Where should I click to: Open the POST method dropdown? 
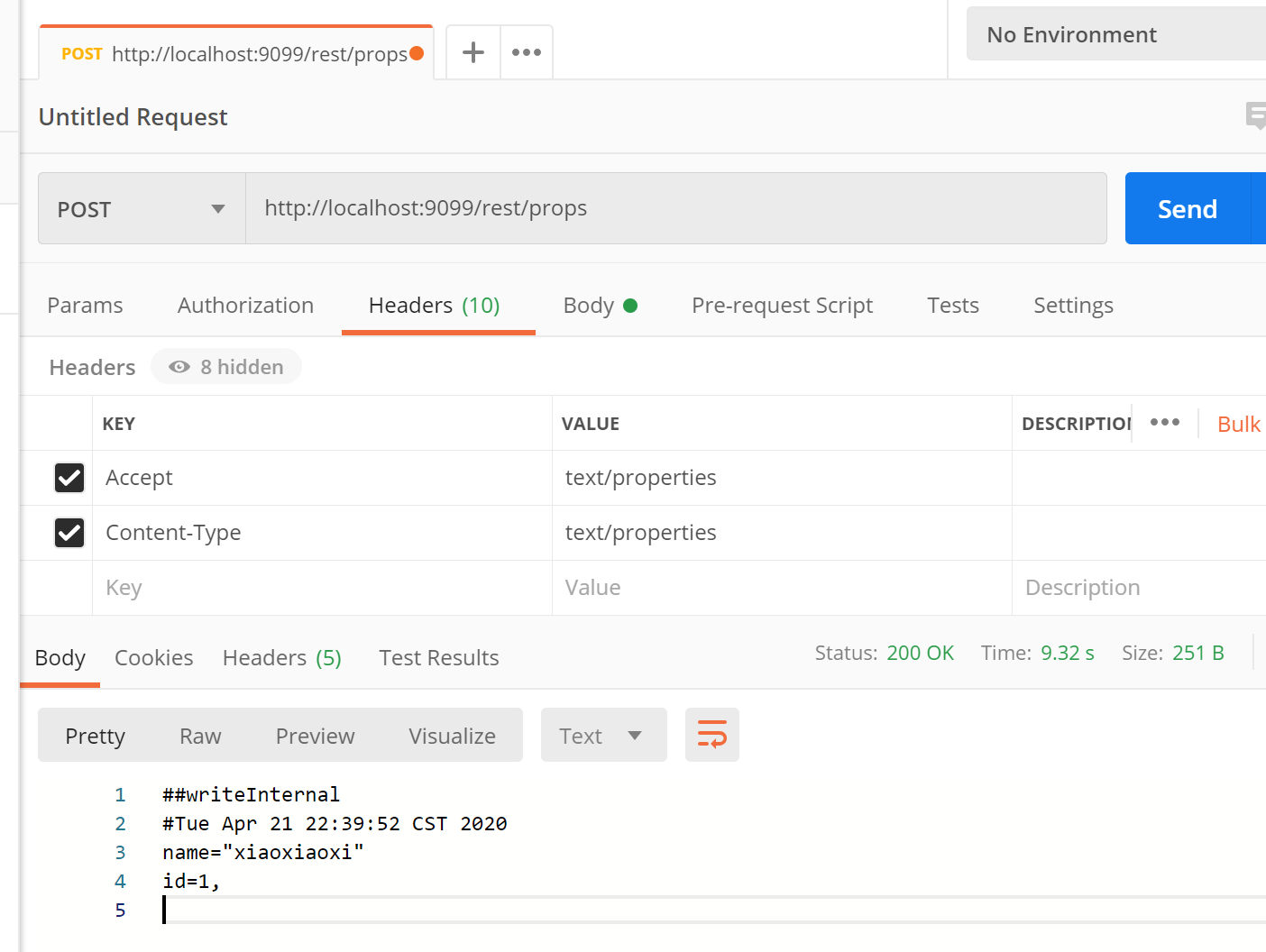click(x=142, y=209)
